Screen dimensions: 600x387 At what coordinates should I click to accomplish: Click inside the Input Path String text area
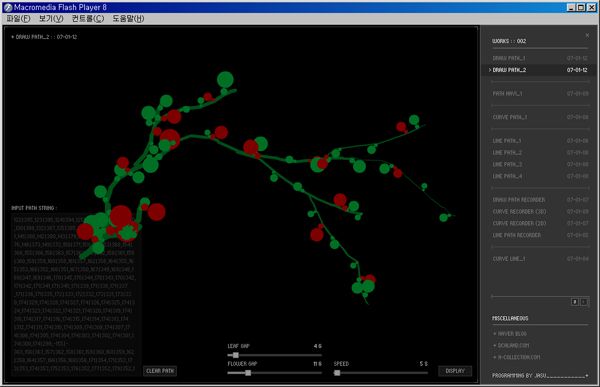(x=76, y=295)
